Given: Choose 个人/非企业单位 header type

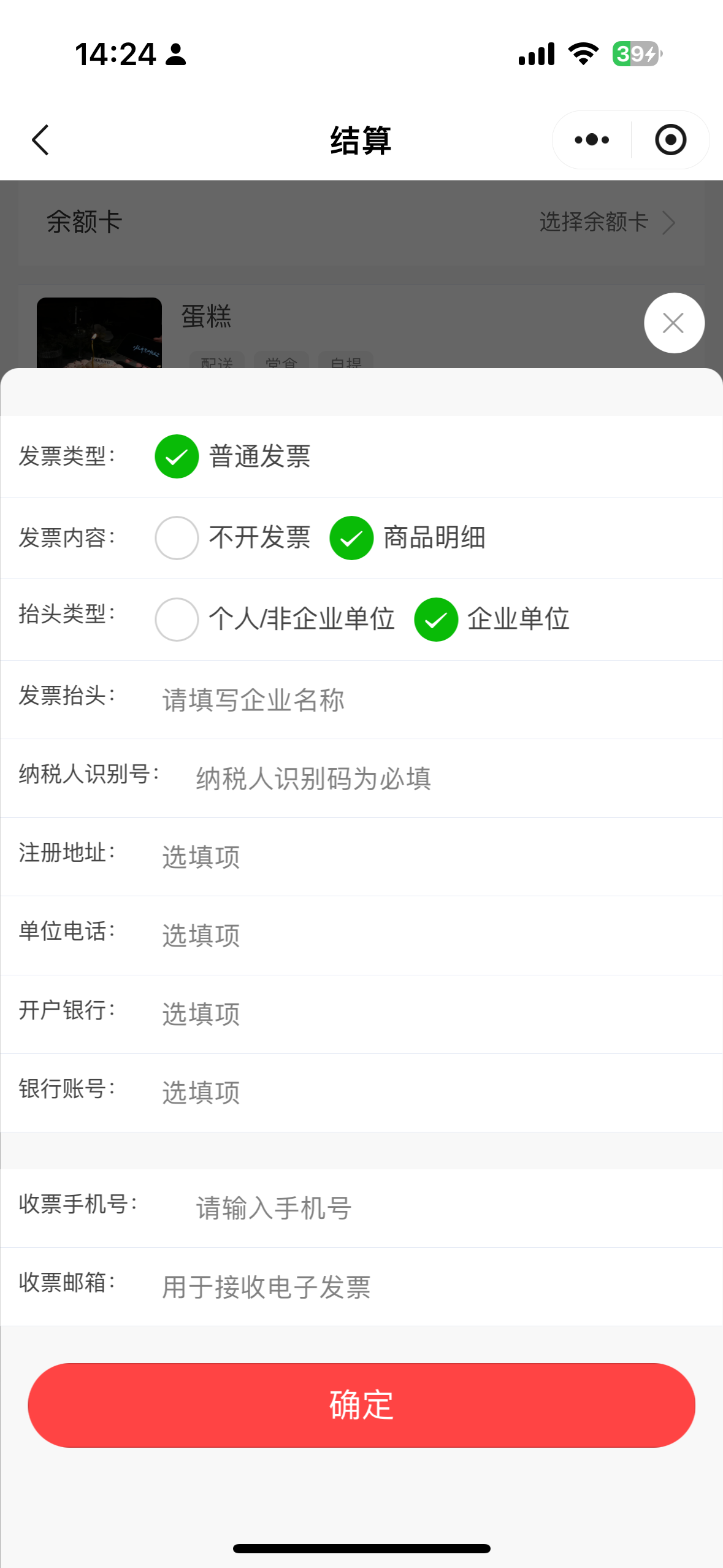Looking at the screenshot, I should (177, 620).
